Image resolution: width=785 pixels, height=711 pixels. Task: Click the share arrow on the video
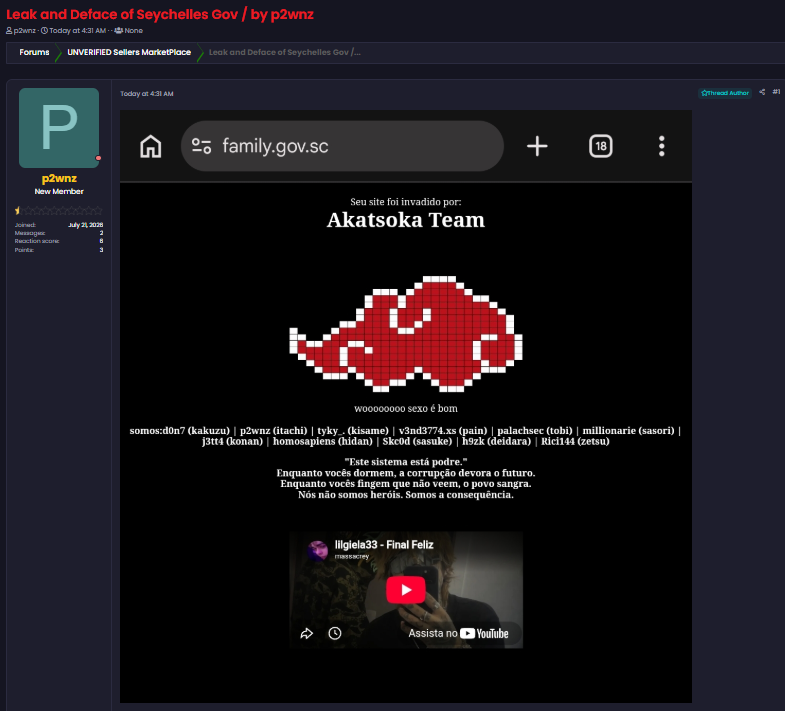306,633
